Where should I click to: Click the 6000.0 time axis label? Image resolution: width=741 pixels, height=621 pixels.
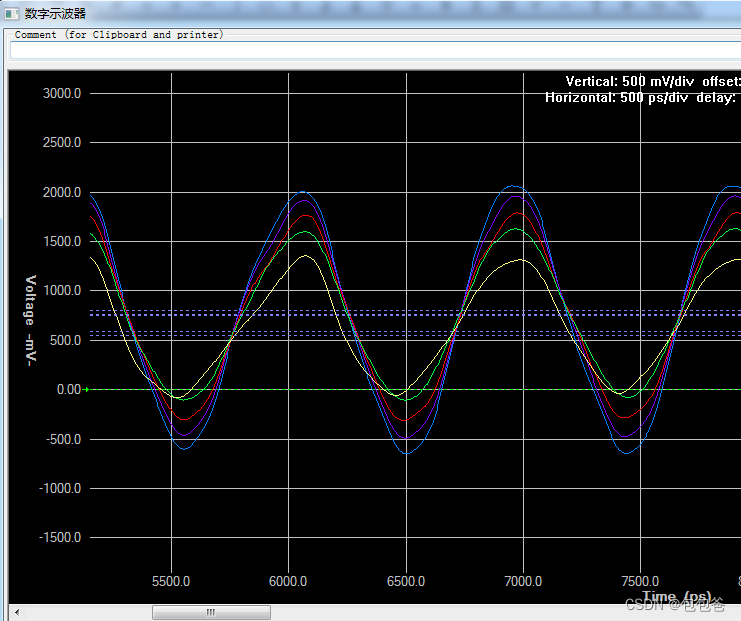tap(288, 581)
